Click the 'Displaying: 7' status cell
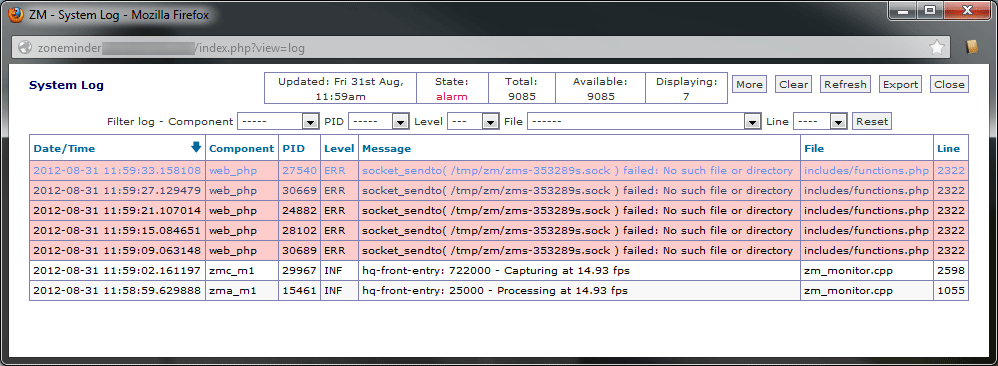This screenshot has height=366, width=998. pyautogui.click(x=686, y=88)
